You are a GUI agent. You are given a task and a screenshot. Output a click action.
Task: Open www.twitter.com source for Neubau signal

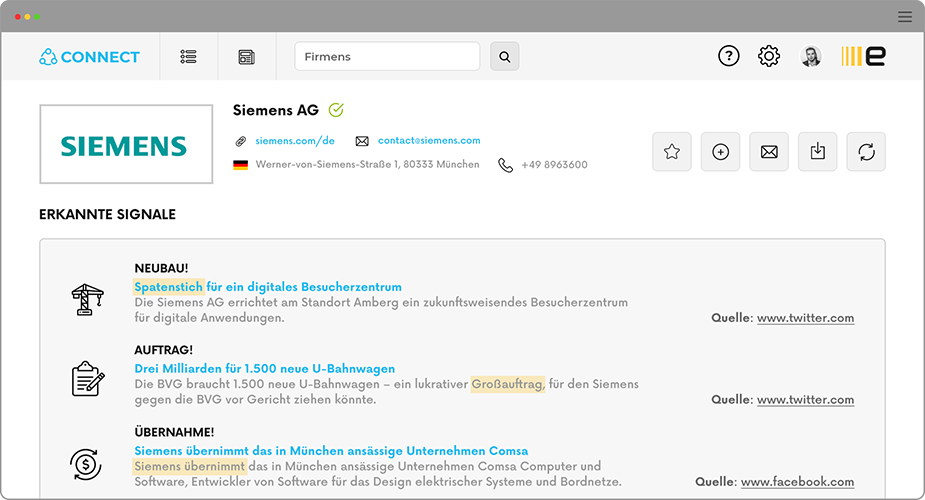[805, 318]
